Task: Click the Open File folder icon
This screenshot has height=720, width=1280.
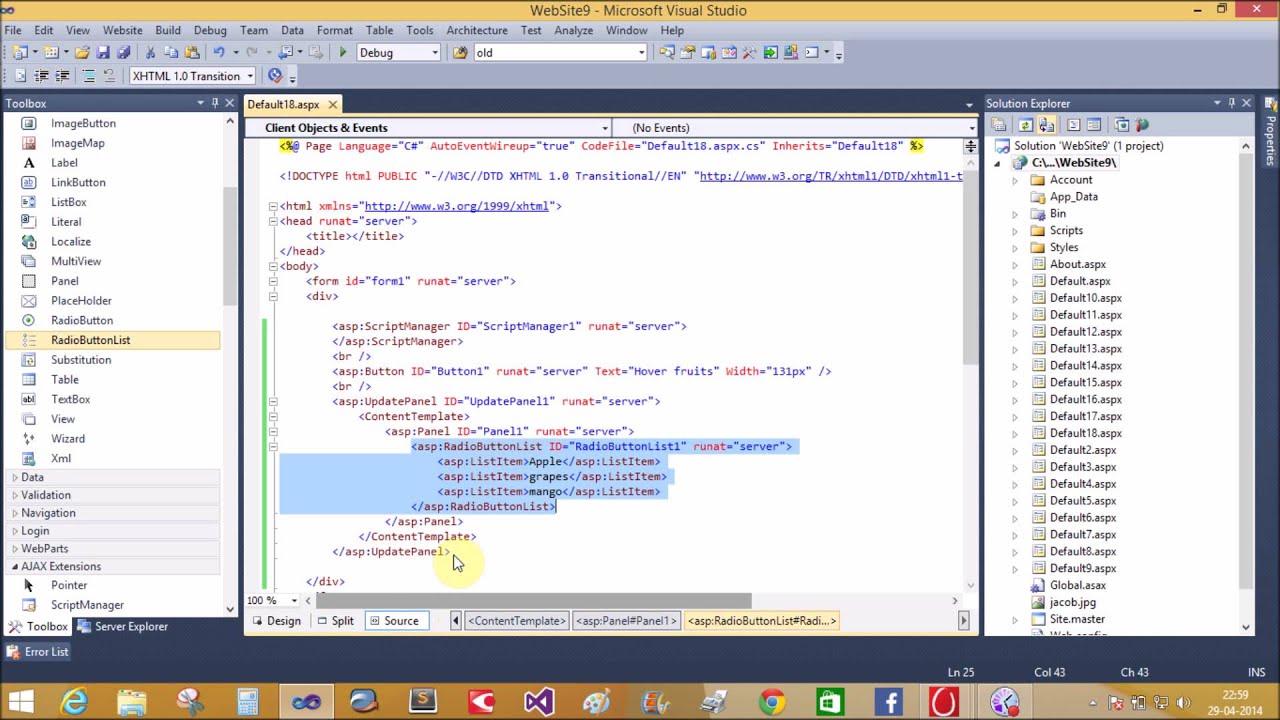Action: point(82,52)
